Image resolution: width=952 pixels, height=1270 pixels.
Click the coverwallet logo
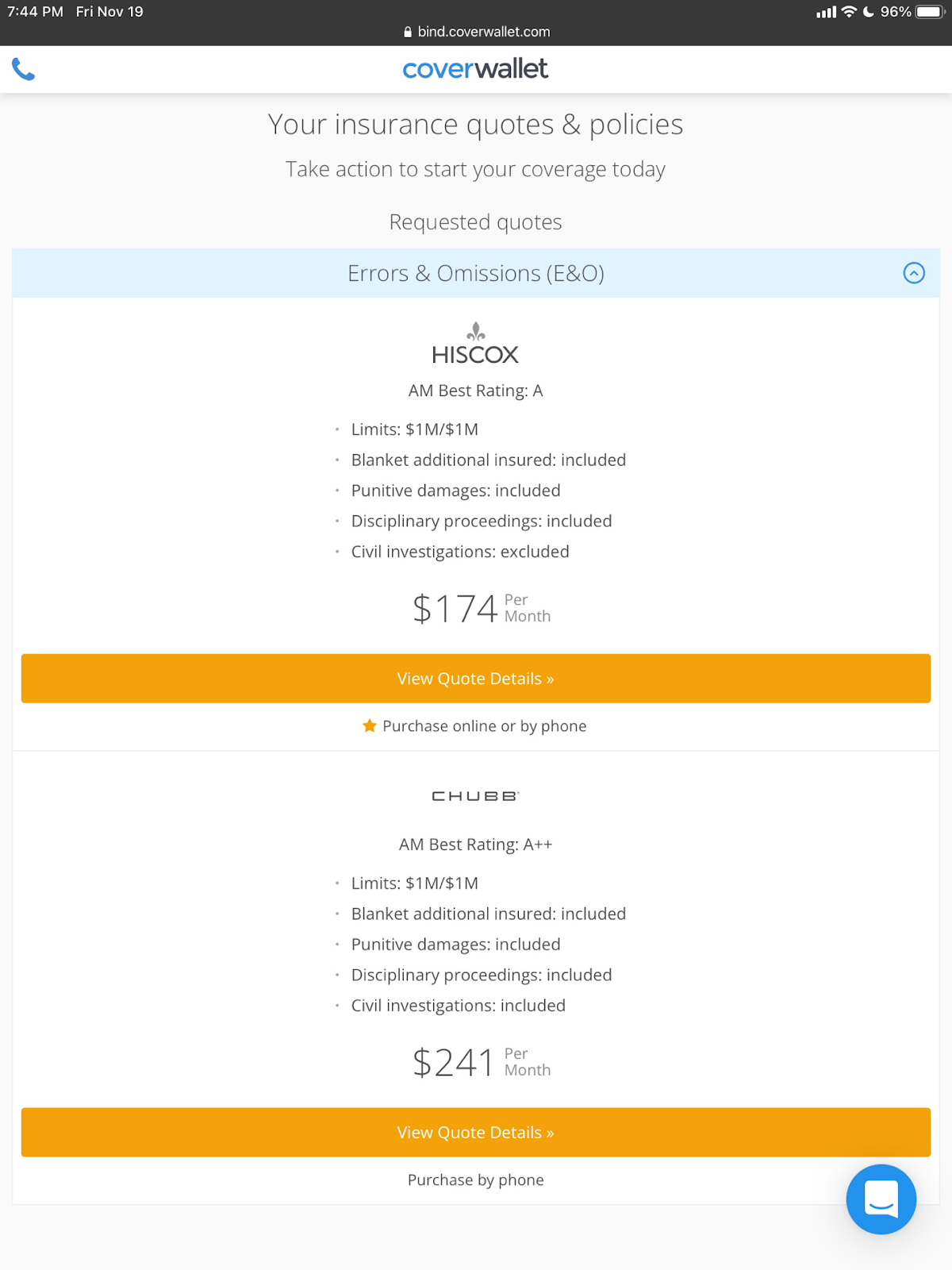[x=475, y=69]
